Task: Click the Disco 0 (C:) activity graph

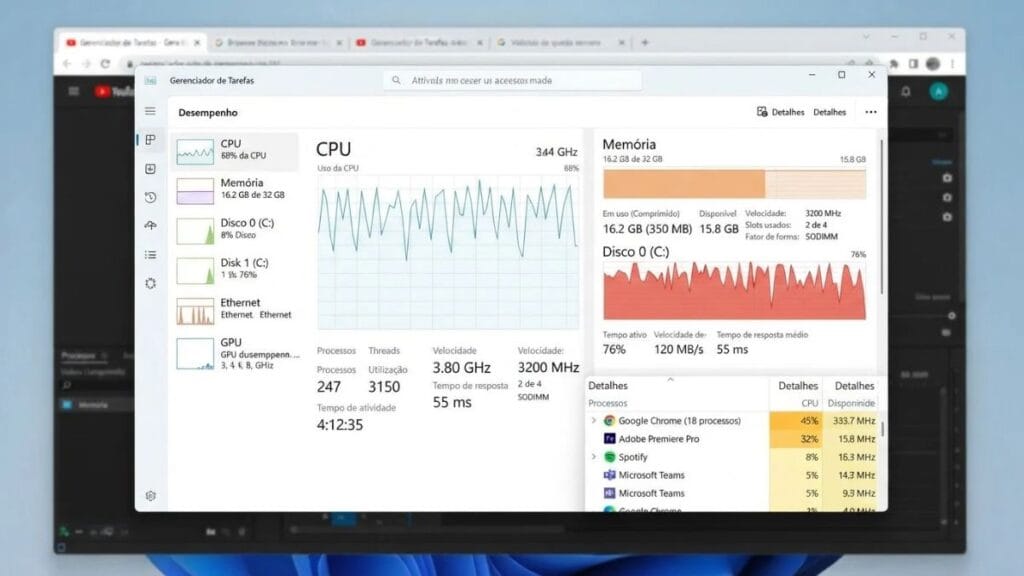Action: (x=734, y=291)
